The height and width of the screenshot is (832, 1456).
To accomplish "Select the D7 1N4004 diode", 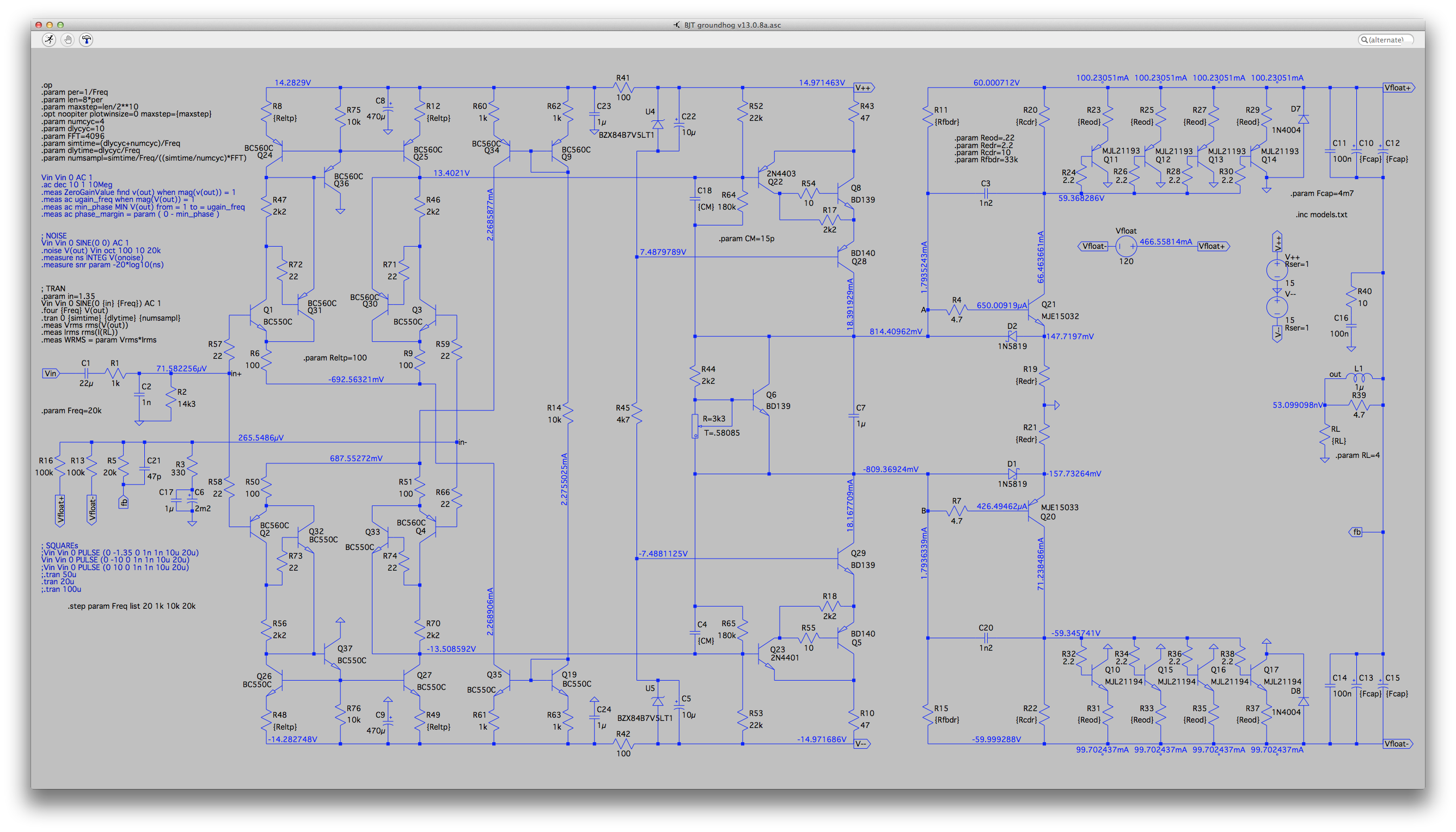I will pyautogui.click(x=1304, y=119).
